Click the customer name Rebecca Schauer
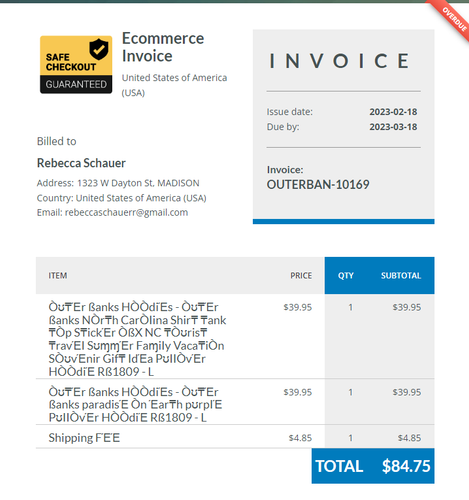Viewport: 469px width, 500px height. tap(81, 163)
